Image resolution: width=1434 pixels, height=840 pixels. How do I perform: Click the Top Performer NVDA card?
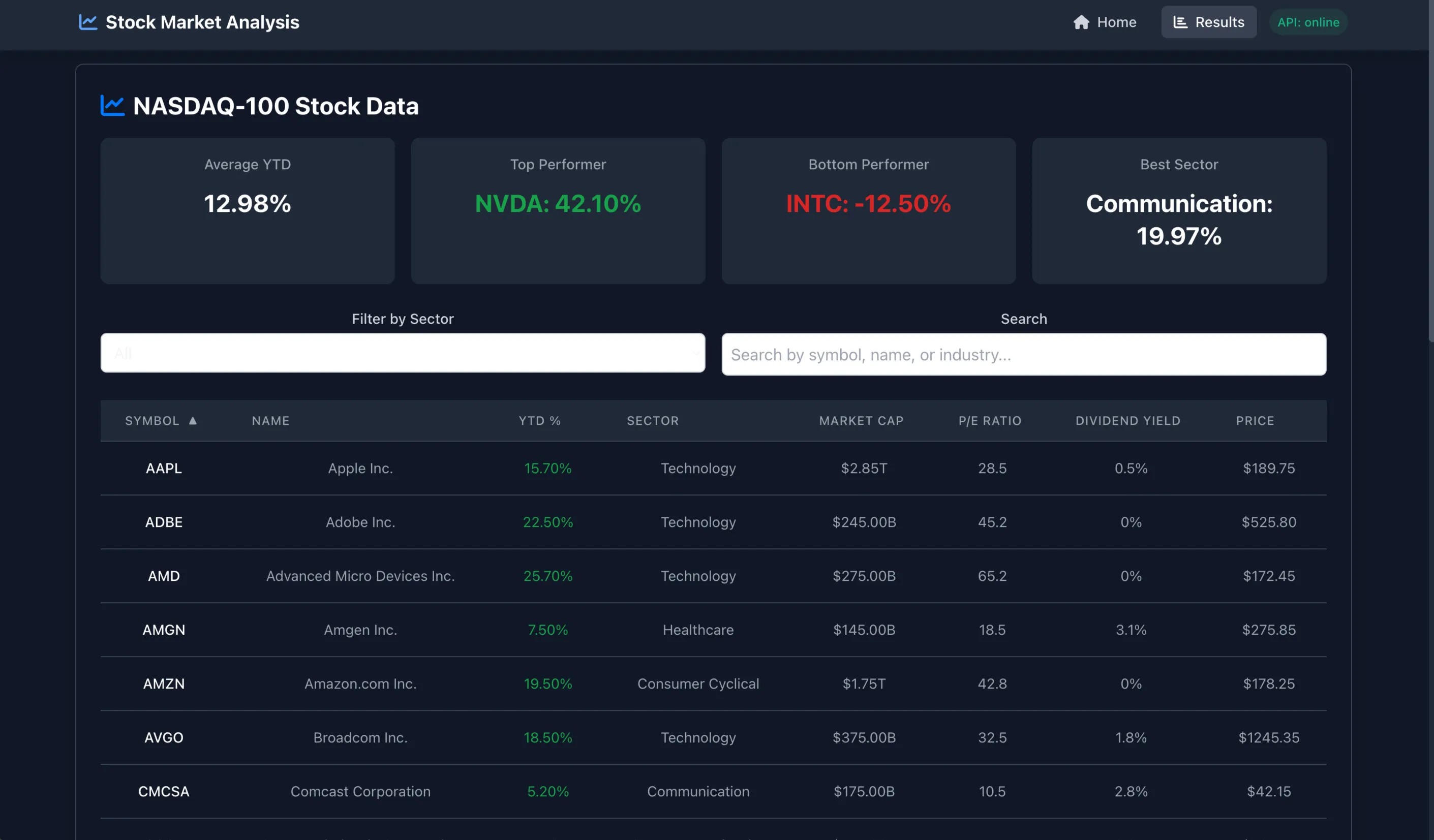558,210
